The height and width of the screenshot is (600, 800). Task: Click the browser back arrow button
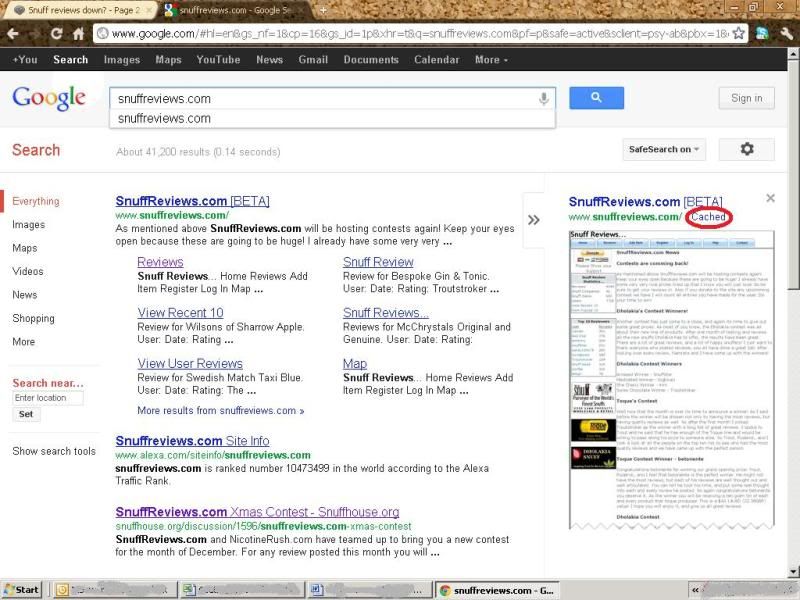click(13, 34)
